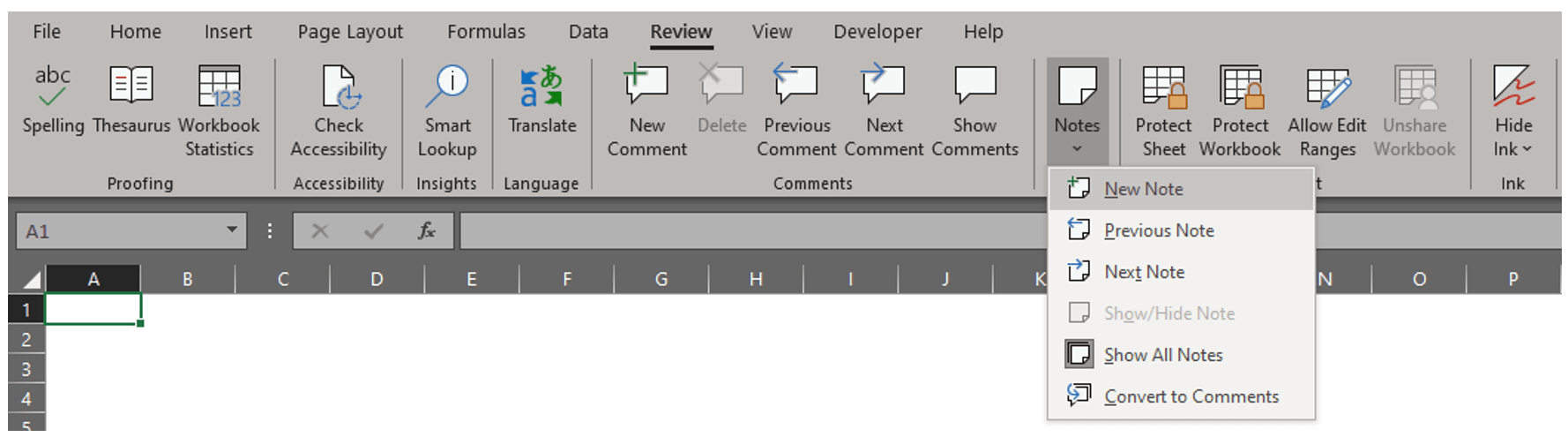Viewport: 1568px width, 437px height.
Task: Choose Convert to Comments menu item
Action: (1191, 396)
